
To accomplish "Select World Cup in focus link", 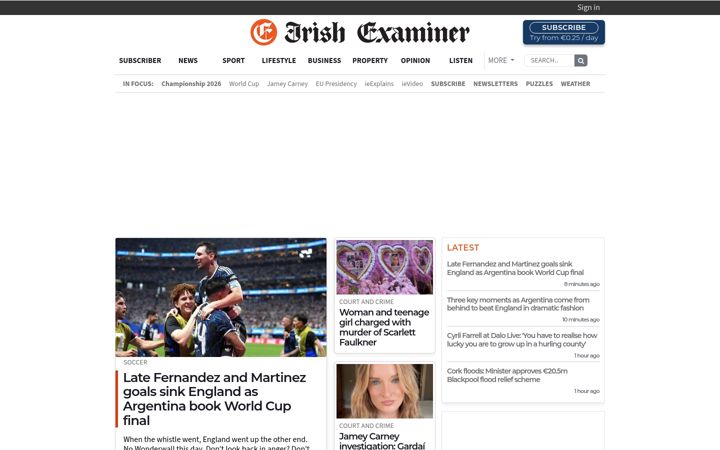I will point(244,84).
